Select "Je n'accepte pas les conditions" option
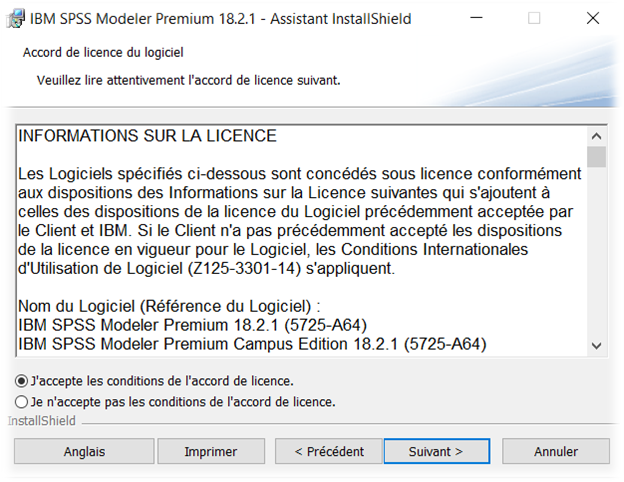624x482 pixels. point(22,402)
